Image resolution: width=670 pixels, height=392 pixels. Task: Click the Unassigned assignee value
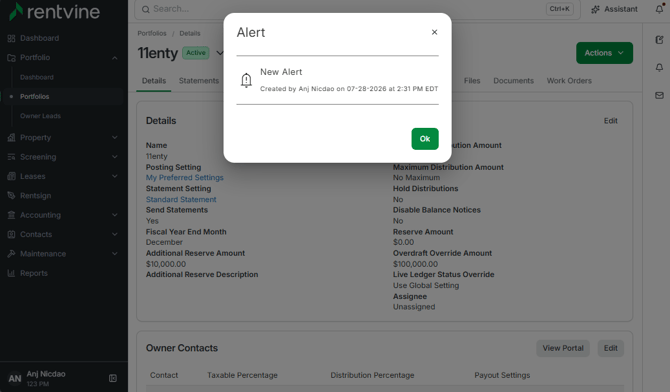414,307
